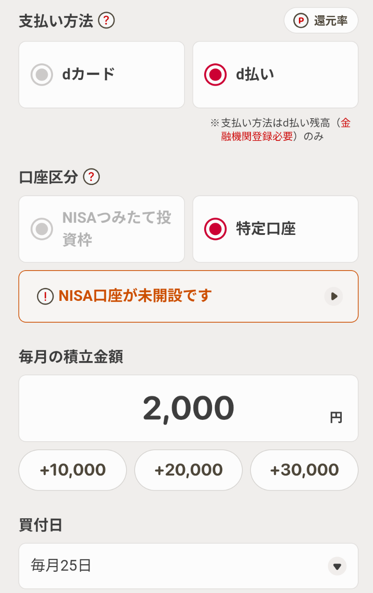Add +20,000 to monthly amount
The width and height of the screenshot is (373, 593).
(188, 470)
